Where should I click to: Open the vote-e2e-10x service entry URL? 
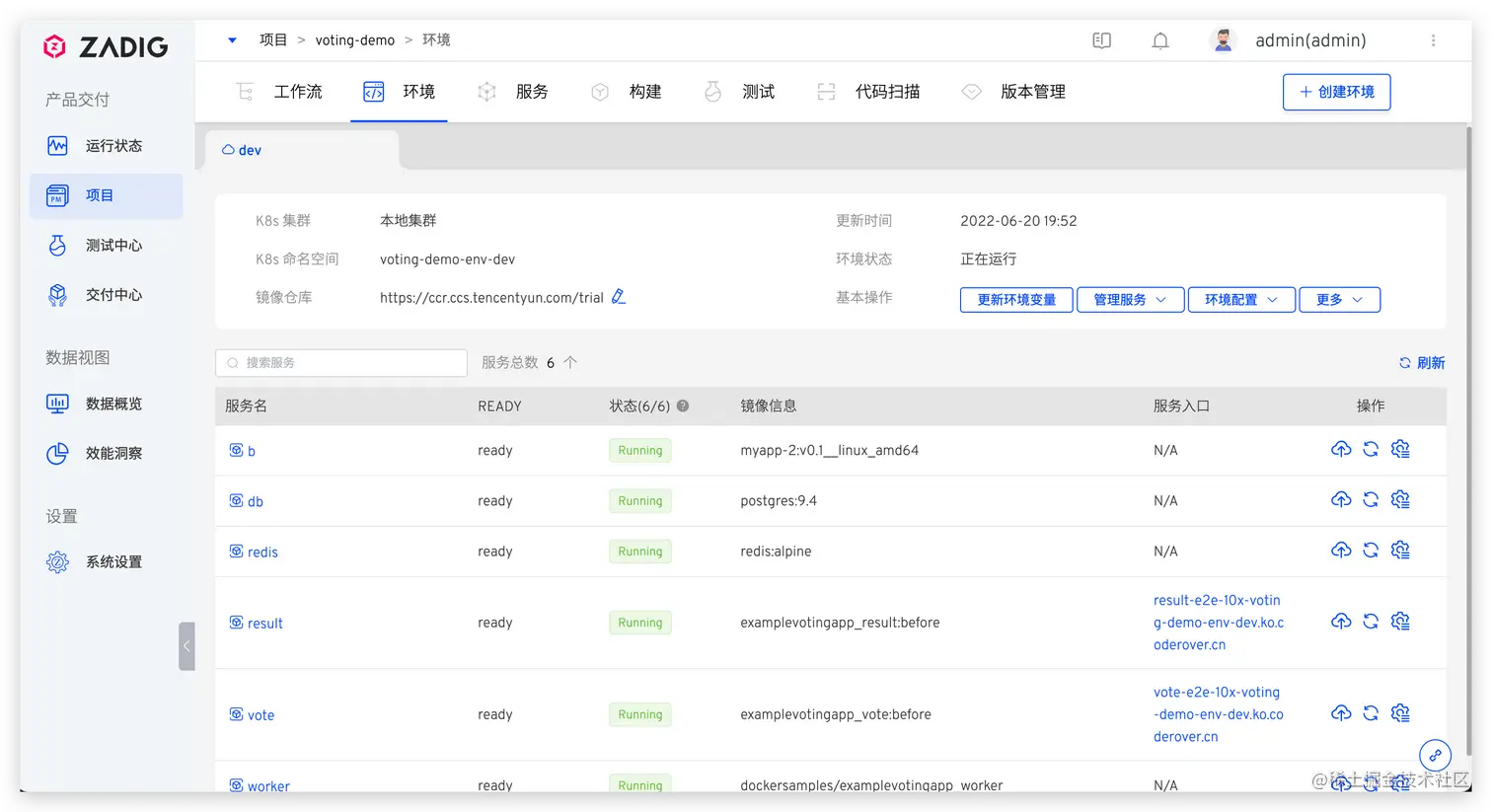(1219, 714)
